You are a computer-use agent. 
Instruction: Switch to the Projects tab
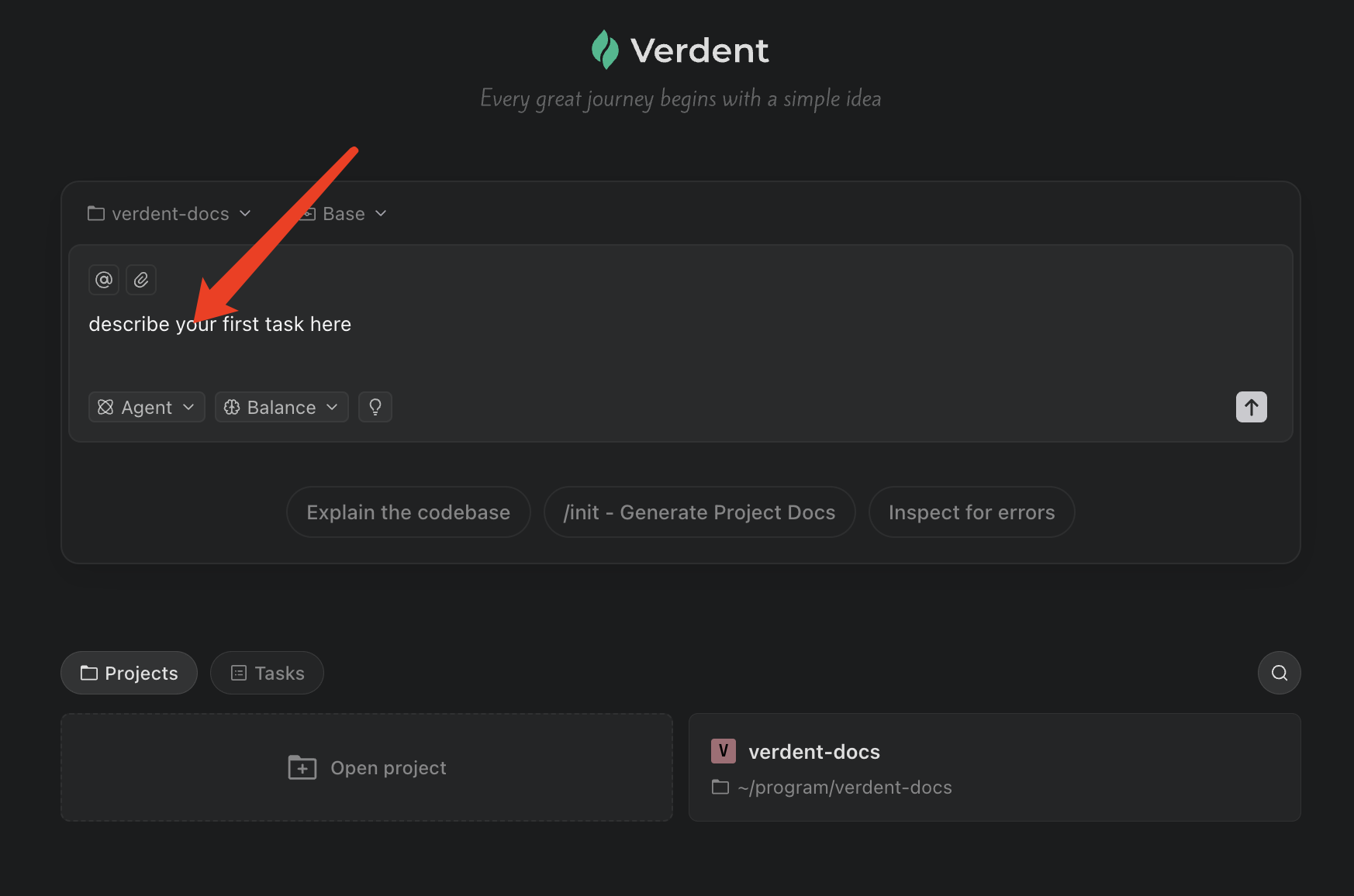(x=130, y=673)
